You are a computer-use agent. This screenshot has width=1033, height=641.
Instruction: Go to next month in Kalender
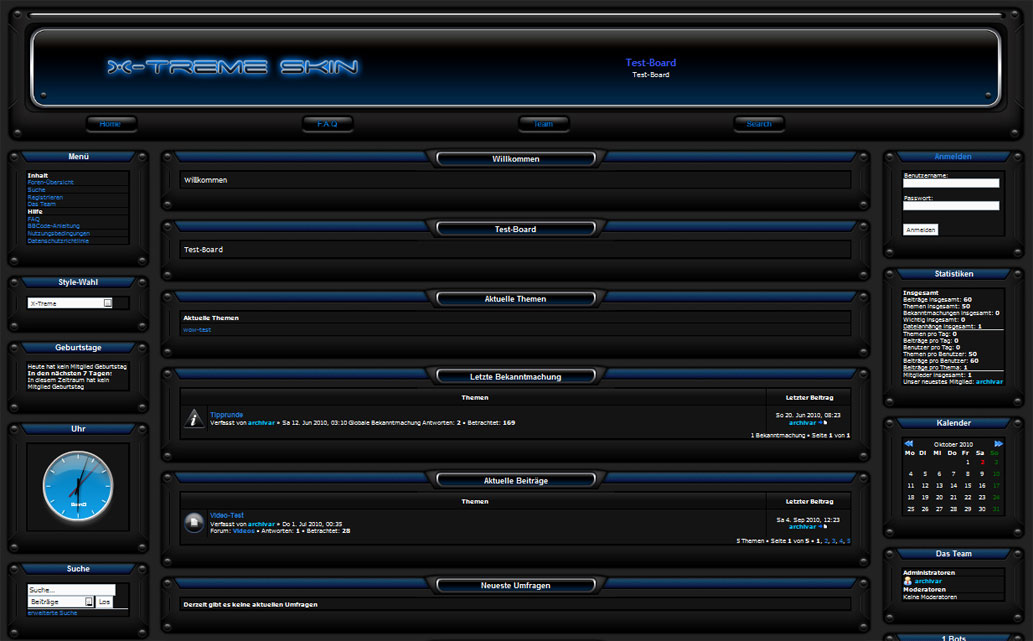(x=997, y=443)
